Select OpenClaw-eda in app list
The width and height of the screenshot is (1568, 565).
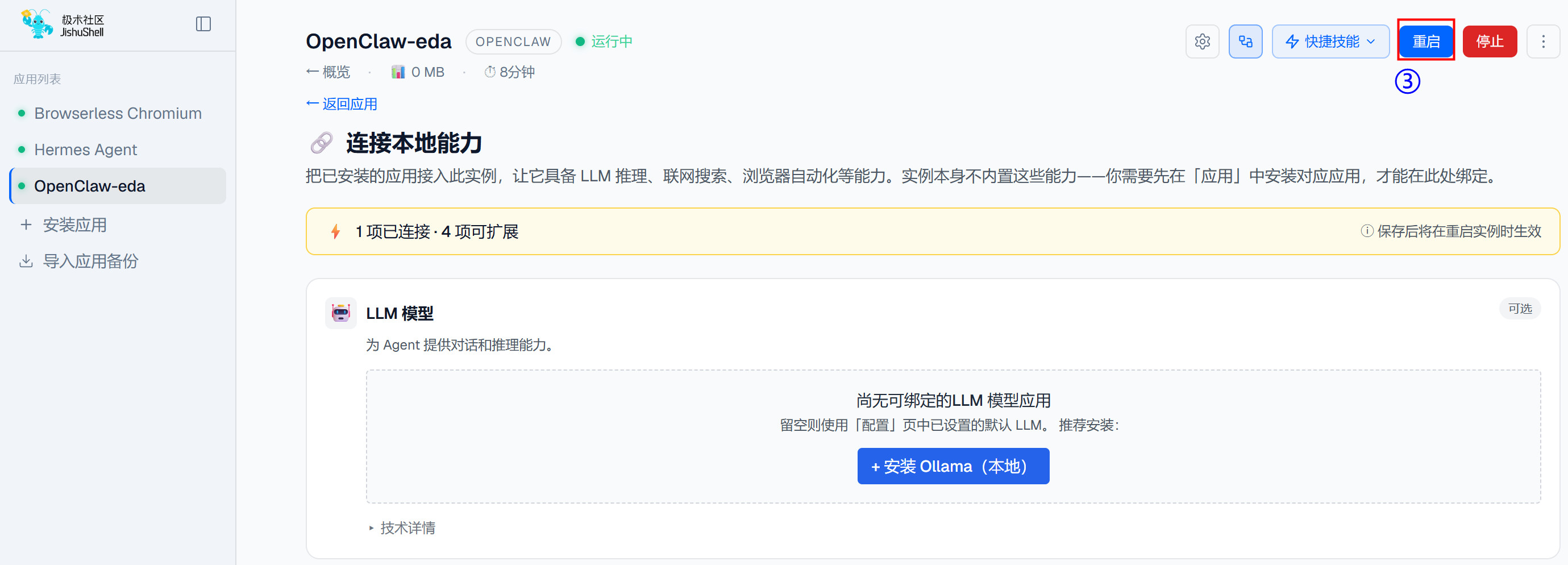point(118,186)
